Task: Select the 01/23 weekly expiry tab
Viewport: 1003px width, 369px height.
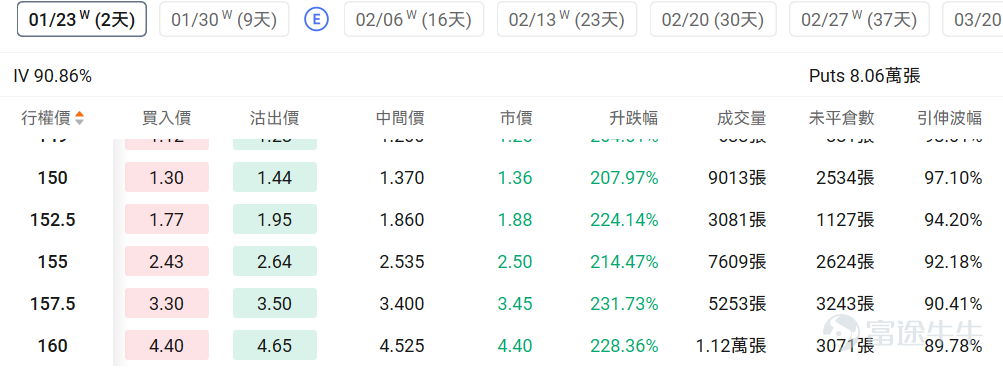Action: [82, 19]
